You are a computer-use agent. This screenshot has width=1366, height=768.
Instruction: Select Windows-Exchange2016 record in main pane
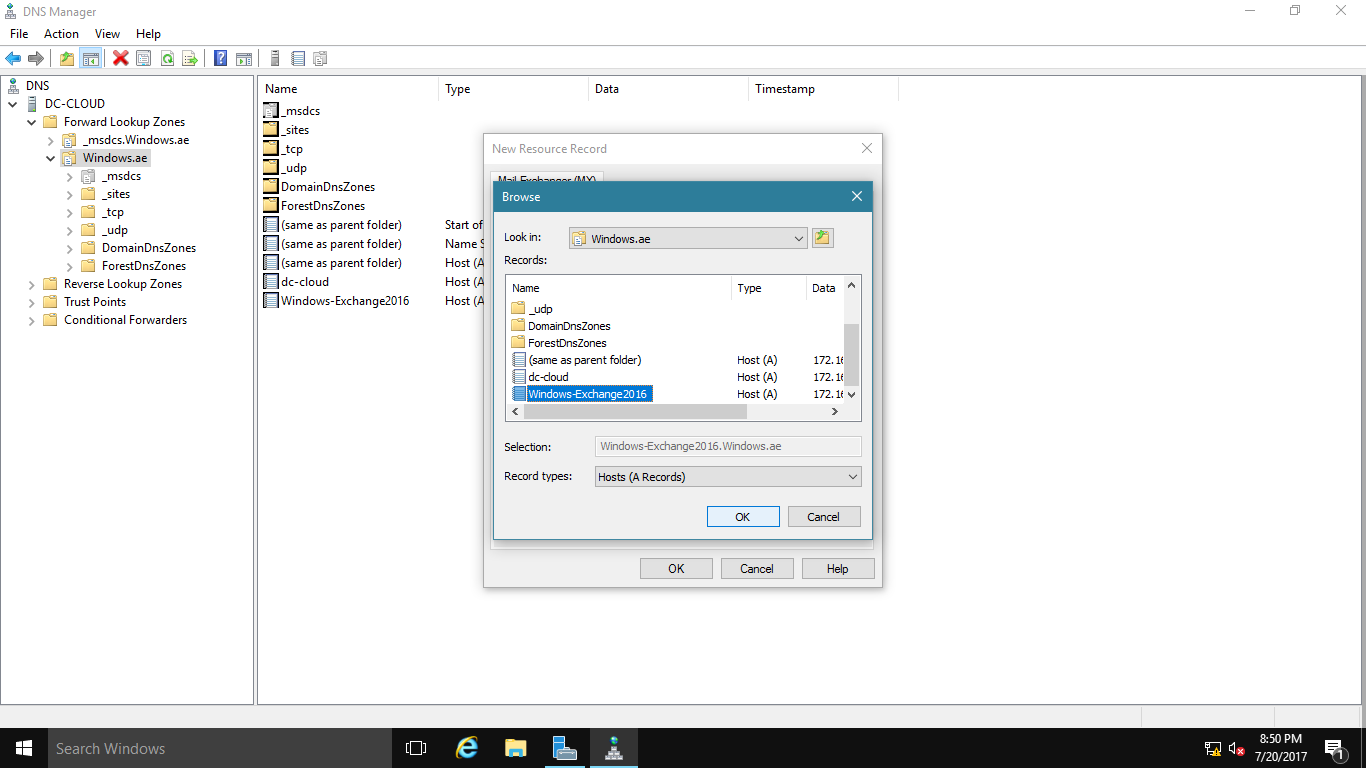pos(346,301)
